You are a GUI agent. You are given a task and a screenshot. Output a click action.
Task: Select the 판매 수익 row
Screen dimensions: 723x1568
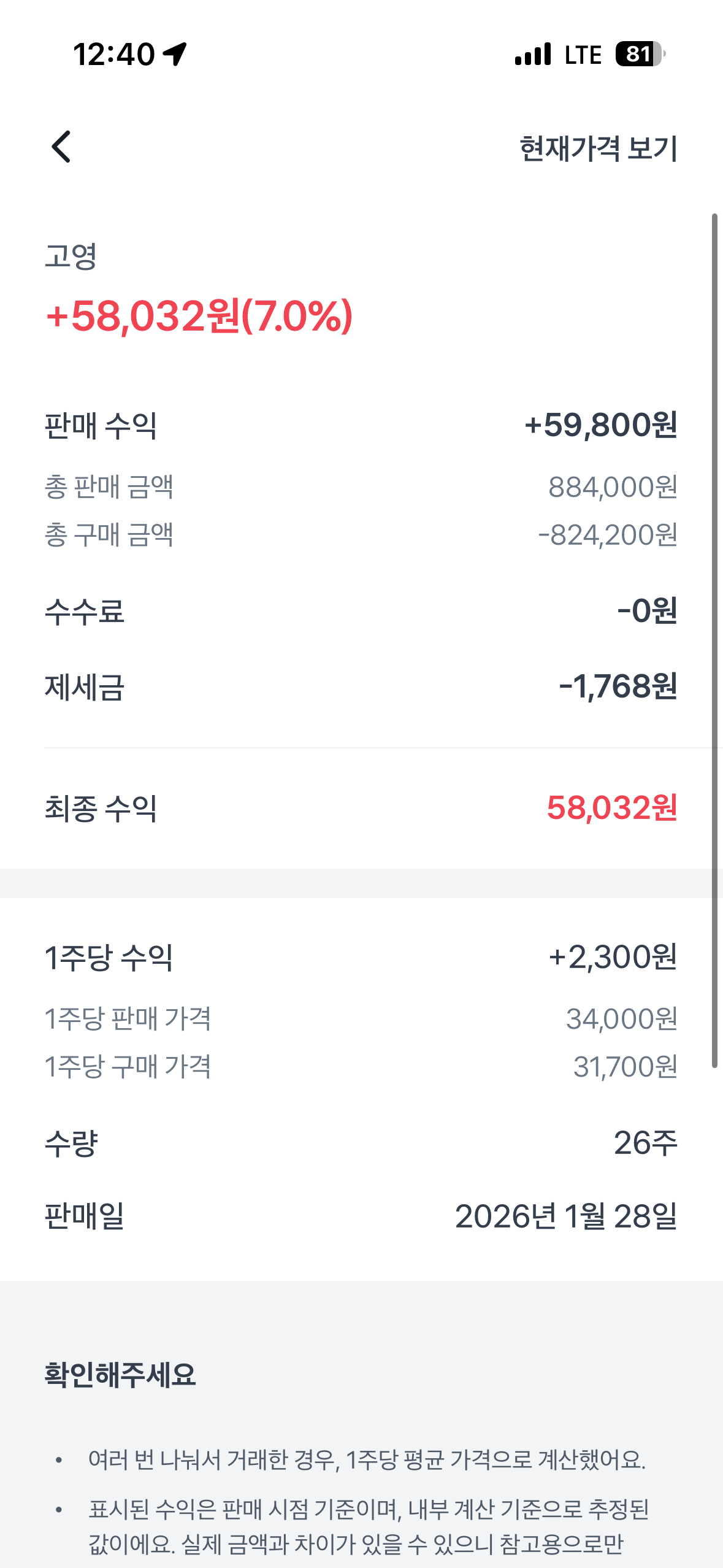tap(361, 425)
